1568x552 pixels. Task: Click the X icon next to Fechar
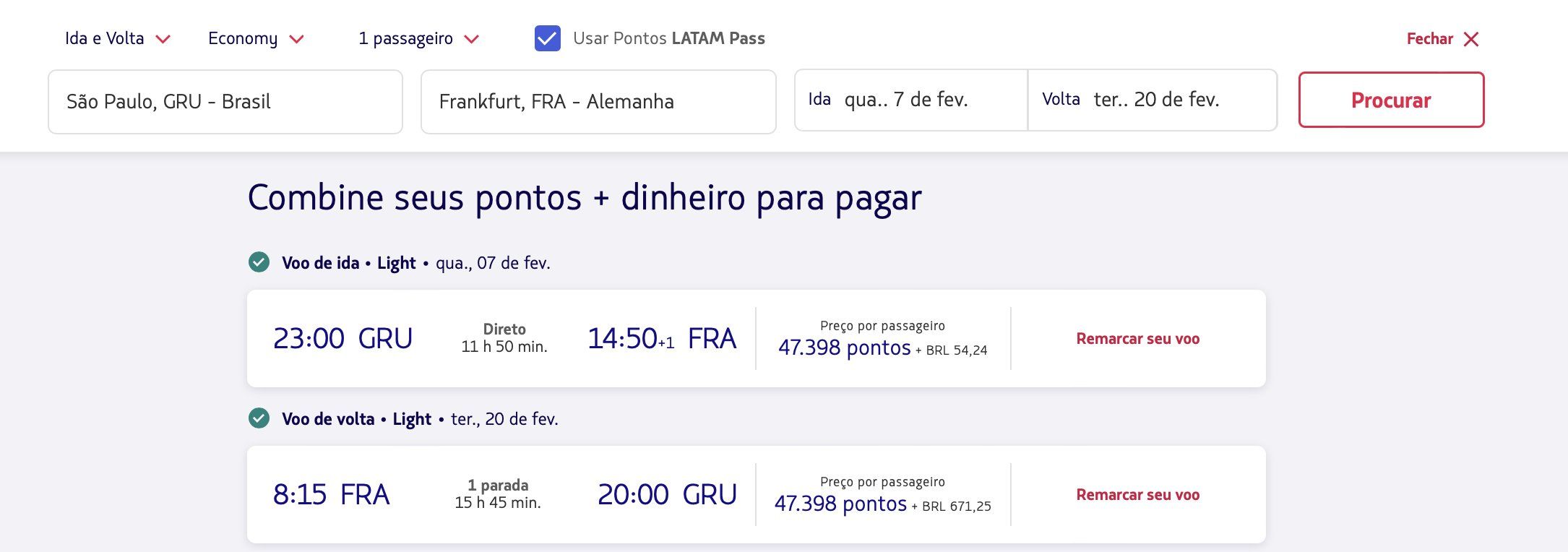click(1471, 39)
